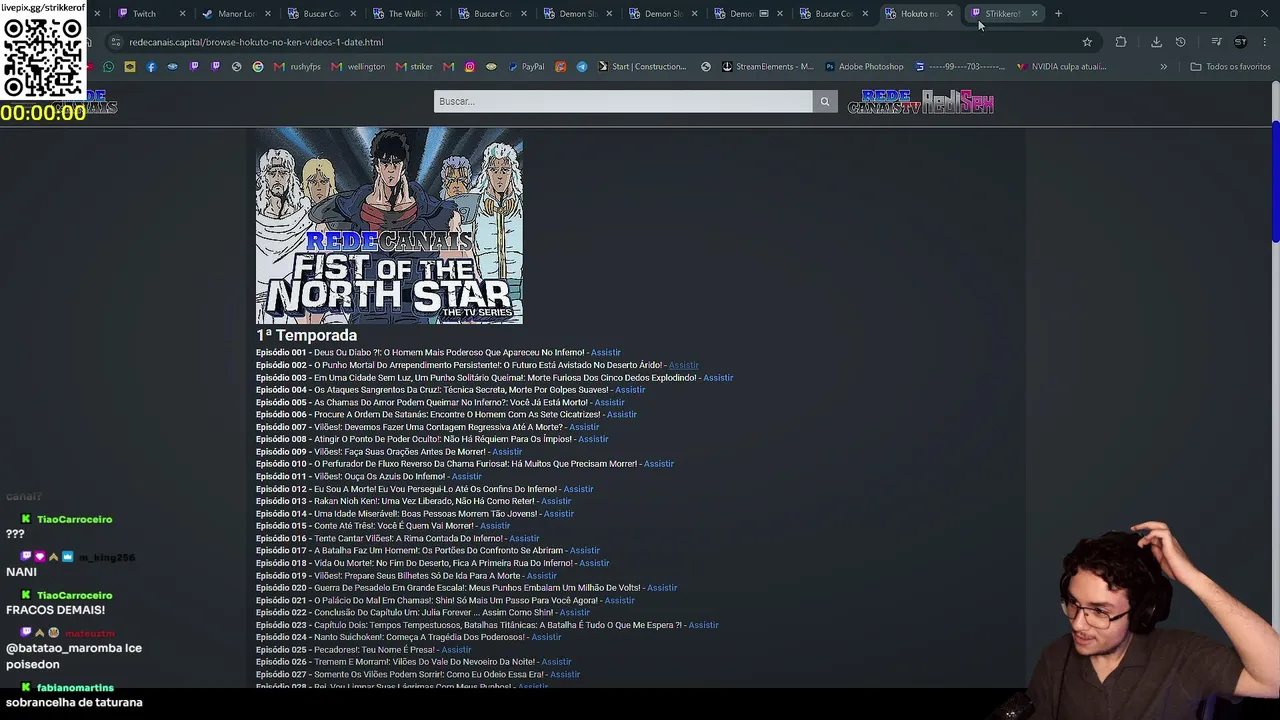
Task: Open the wellington Gmail bookmark
Action: coord(358,67)
